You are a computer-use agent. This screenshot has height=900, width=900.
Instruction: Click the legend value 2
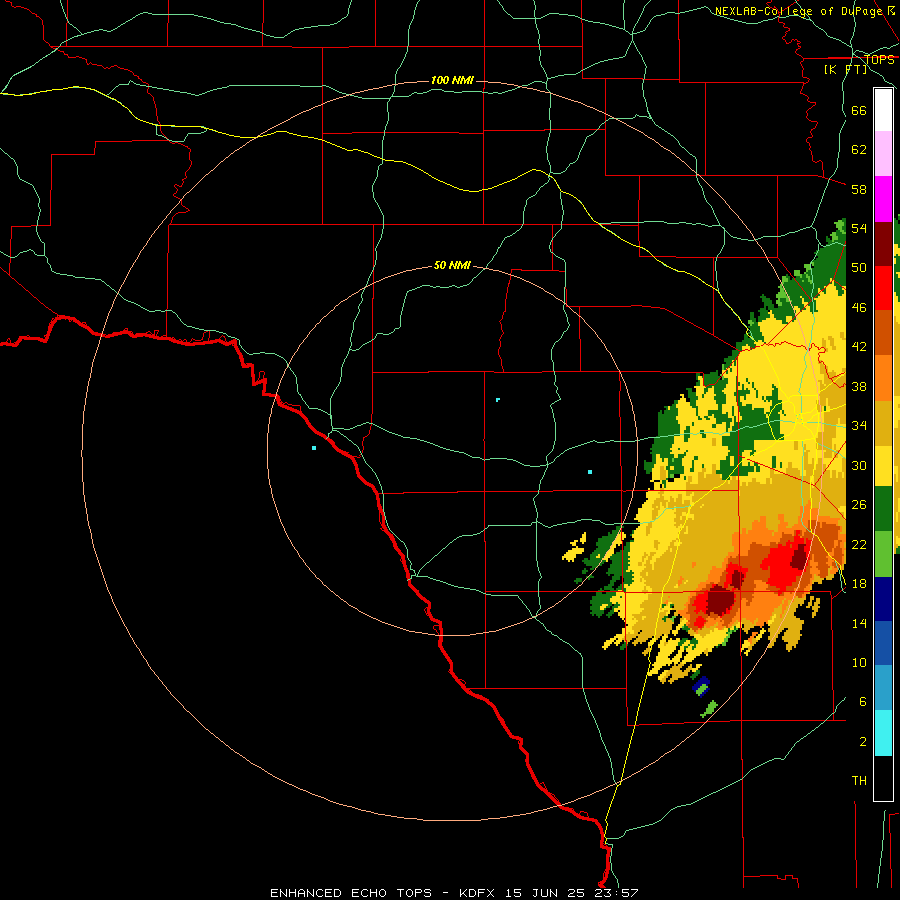pos(863,741)
